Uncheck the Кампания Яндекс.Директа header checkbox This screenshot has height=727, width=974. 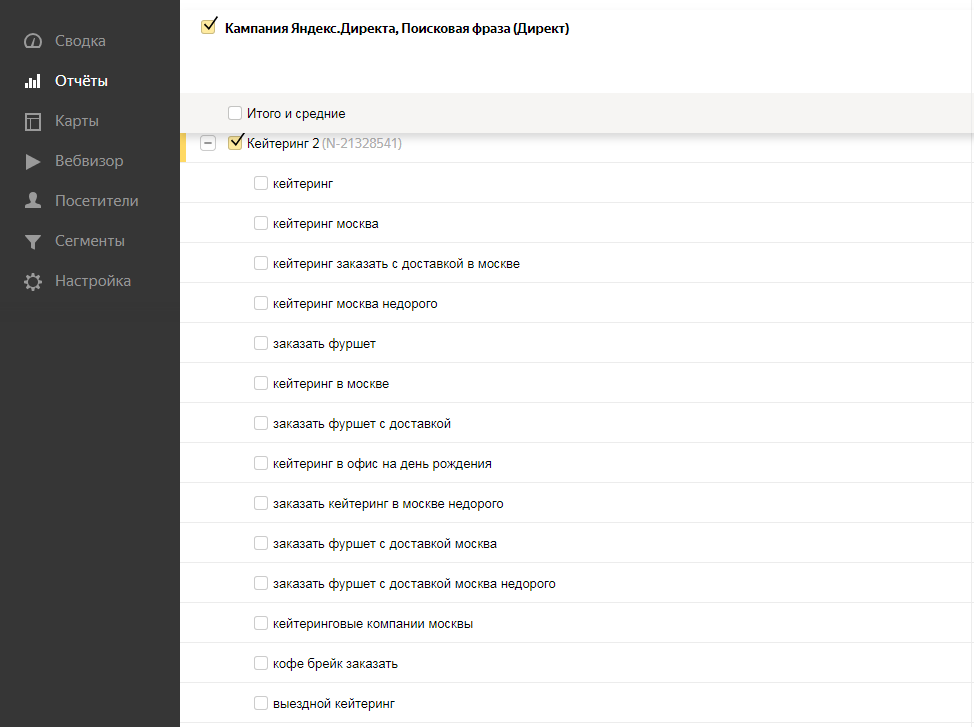point(209,27)
